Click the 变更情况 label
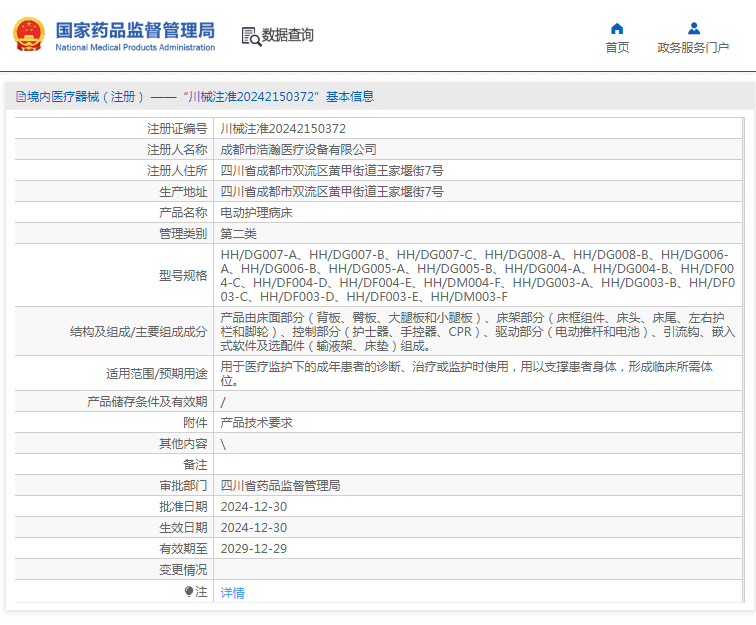Image resolution: width=756 pixels, height=625 pixels. pyautogui.click(x=183, y=570)
